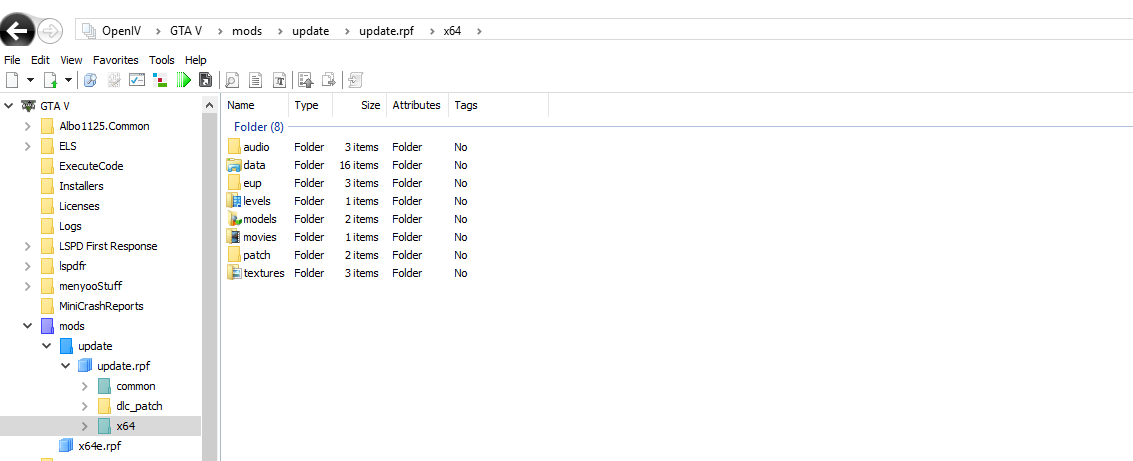Viewport: 1133px width, 461px height.
Task: Click GTA V in the address breadcrumb
Action: point(186,30)
